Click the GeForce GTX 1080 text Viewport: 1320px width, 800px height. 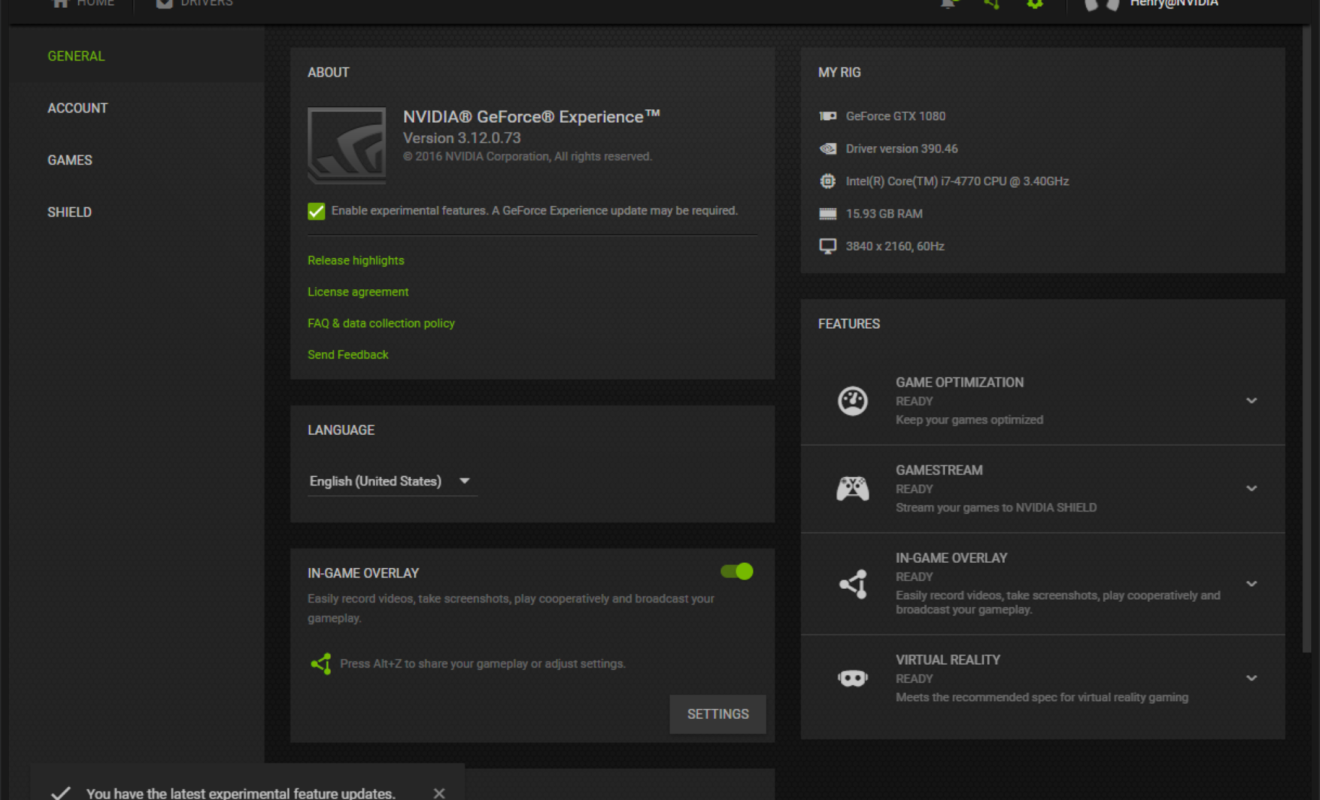point(896,116)
